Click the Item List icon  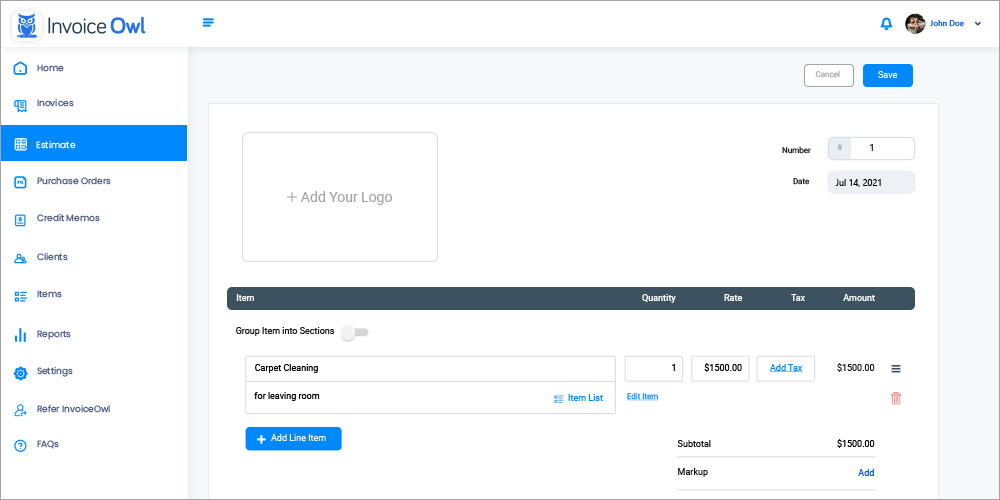559,399
